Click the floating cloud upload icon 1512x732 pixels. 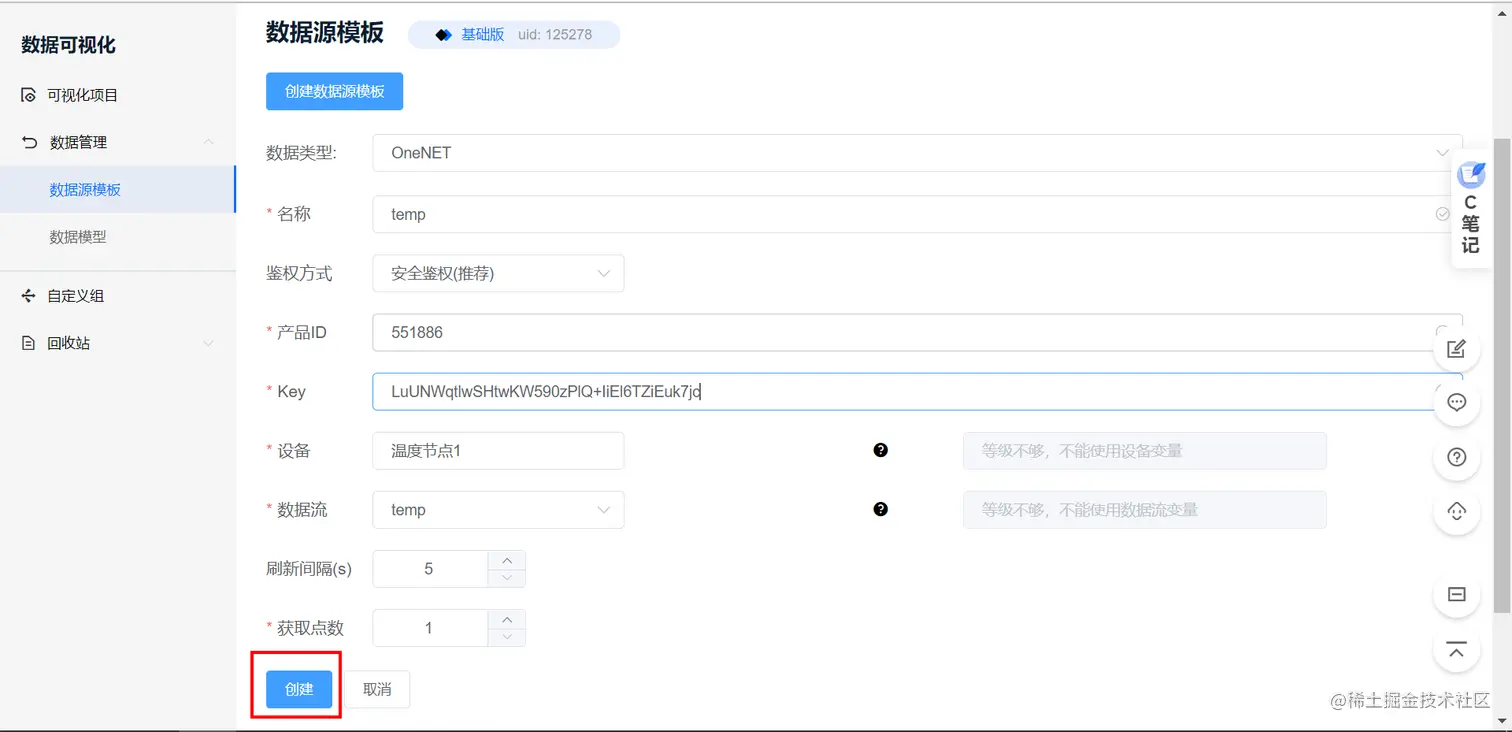point(1457,511)
